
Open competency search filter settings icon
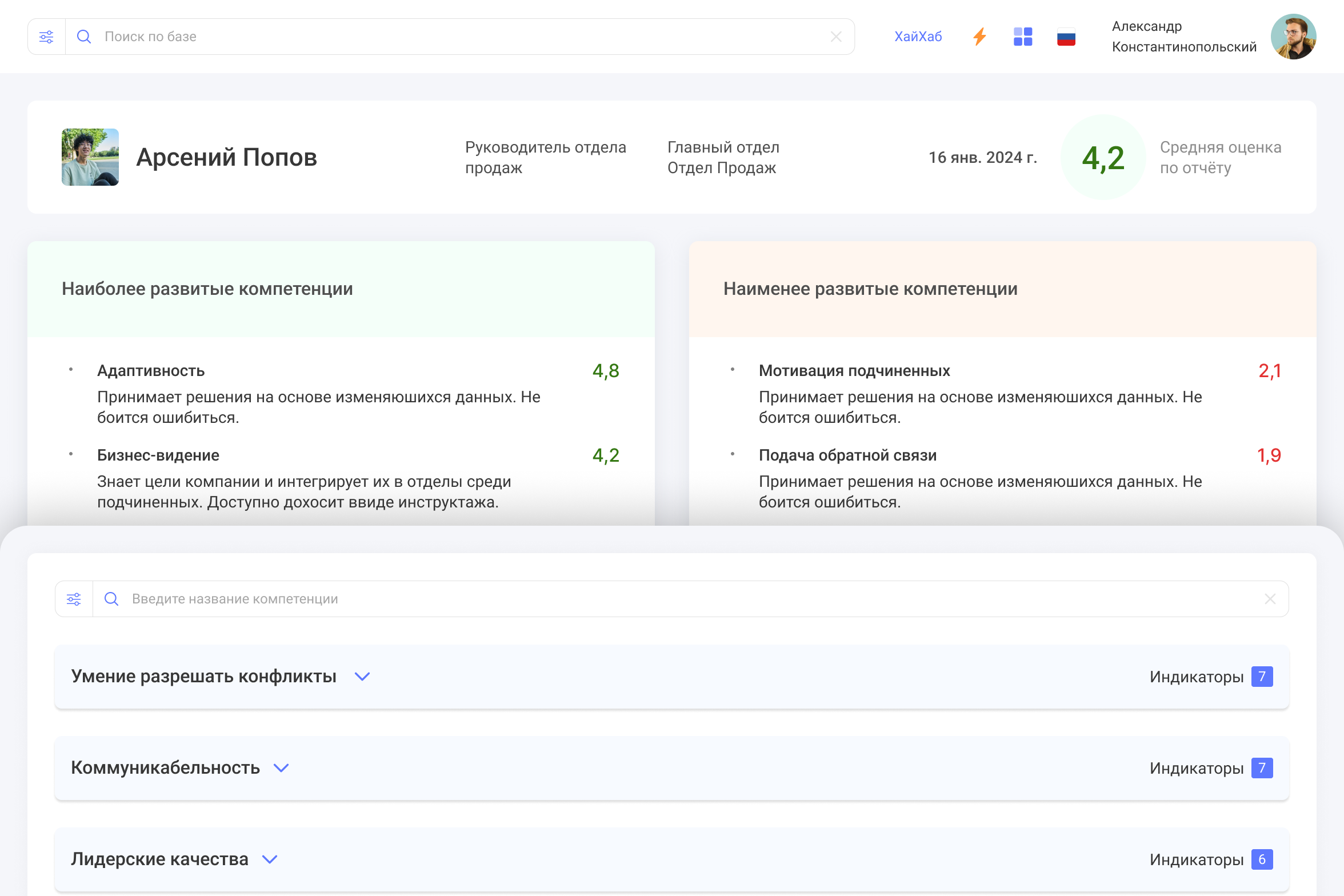(x=74, y=599)
